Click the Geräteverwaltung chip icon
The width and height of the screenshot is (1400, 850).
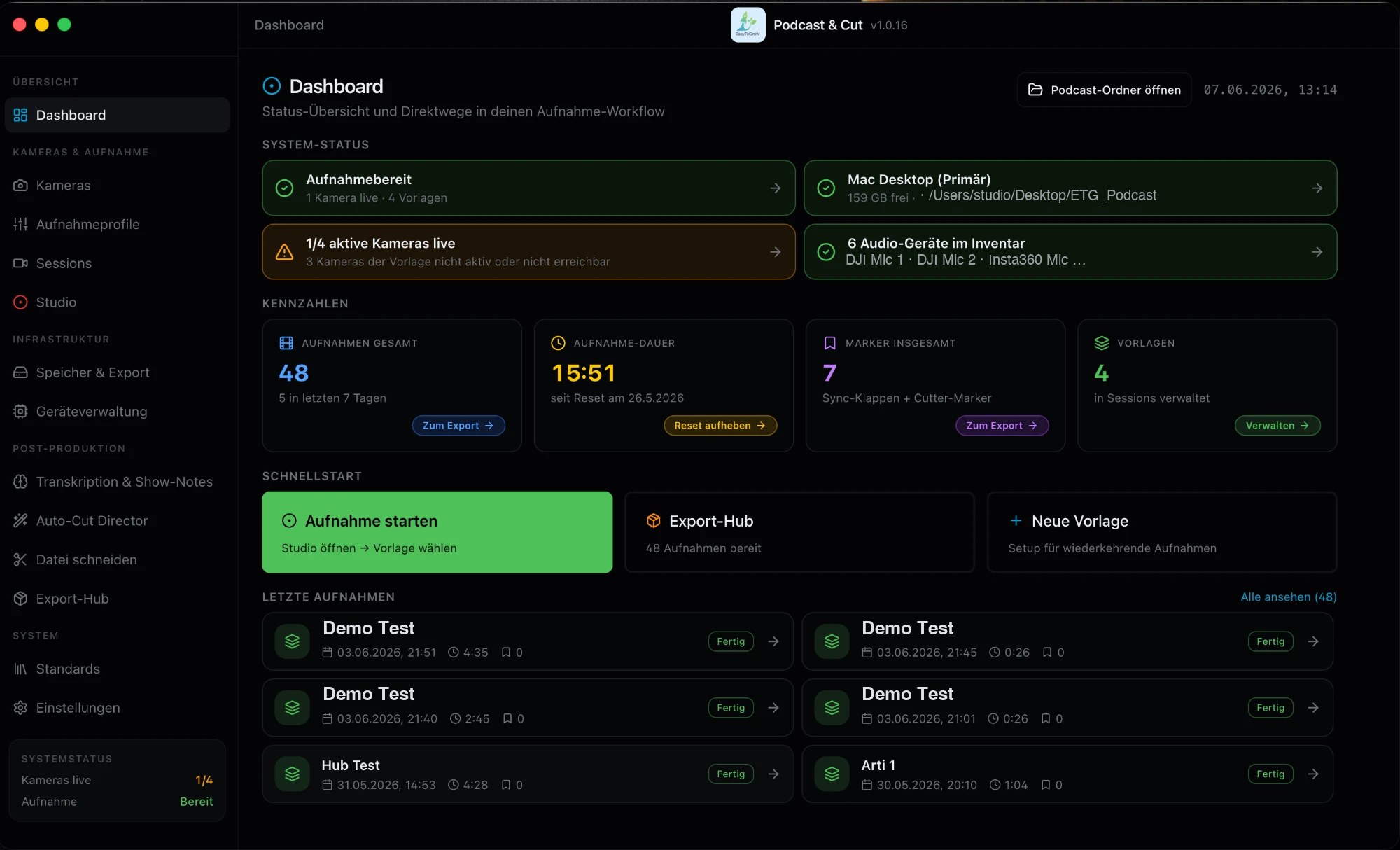point(20,412)
